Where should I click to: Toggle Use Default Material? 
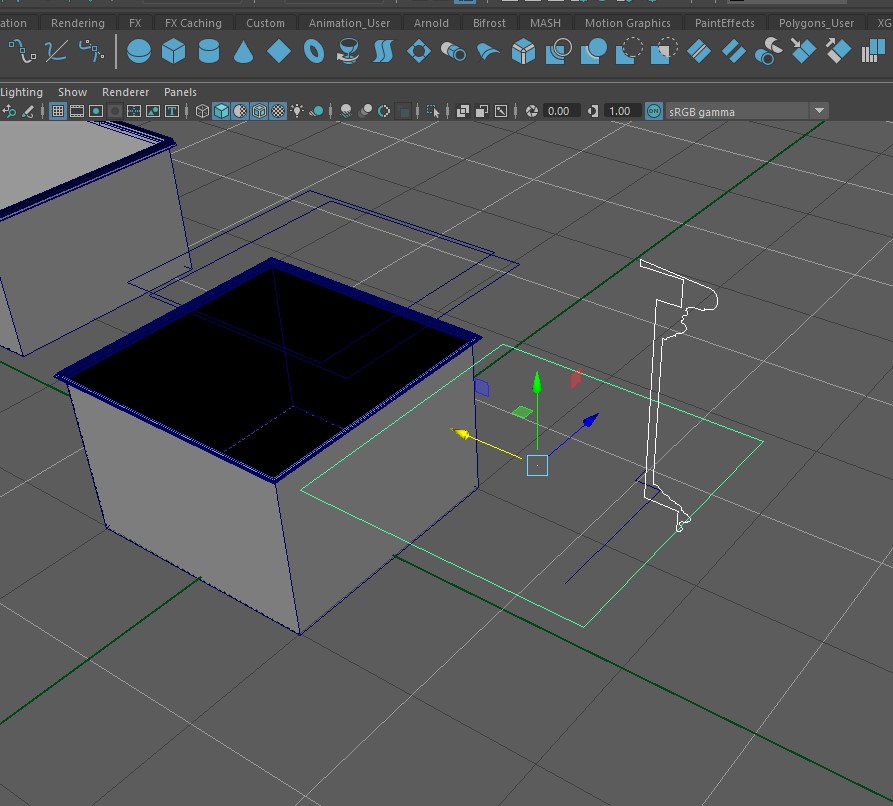pyautogui.click(x=240, y=111)
